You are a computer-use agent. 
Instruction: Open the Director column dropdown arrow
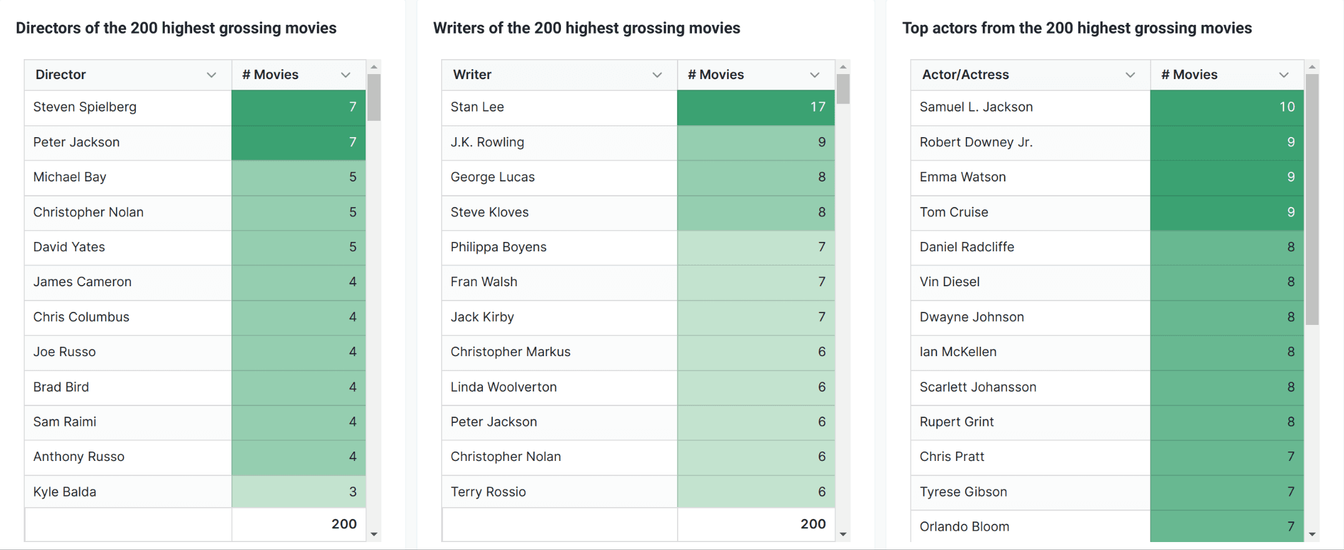tap(211, 75)
